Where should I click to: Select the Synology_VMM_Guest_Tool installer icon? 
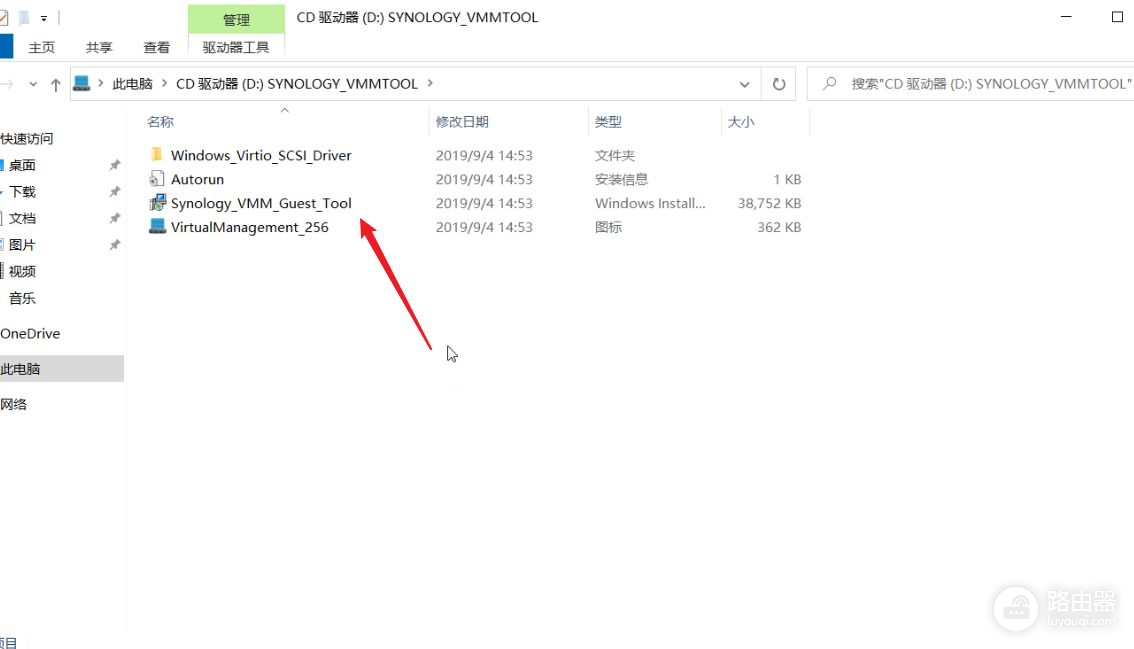pyautogui.click(x=156, y=203)
